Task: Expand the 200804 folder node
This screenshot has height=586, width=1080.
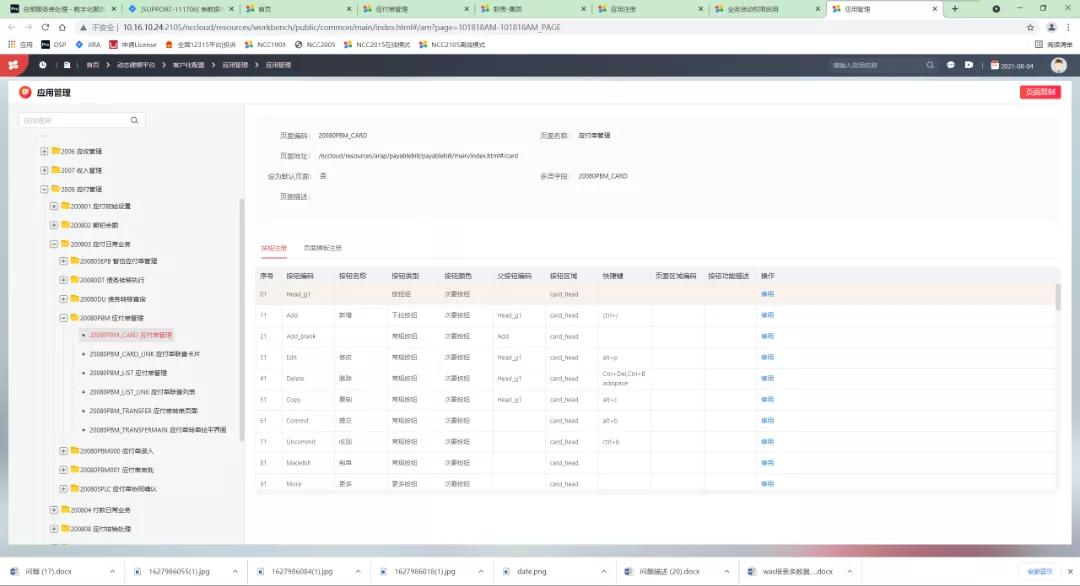Action: pyautogui.click(x=54, y=509)
